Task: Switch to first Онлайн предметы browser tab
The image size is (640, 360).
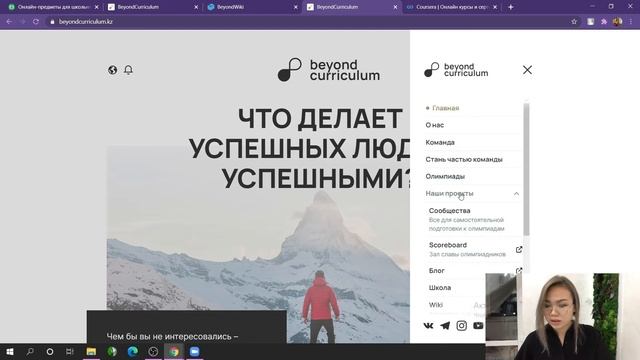Action: click(53, 7)
